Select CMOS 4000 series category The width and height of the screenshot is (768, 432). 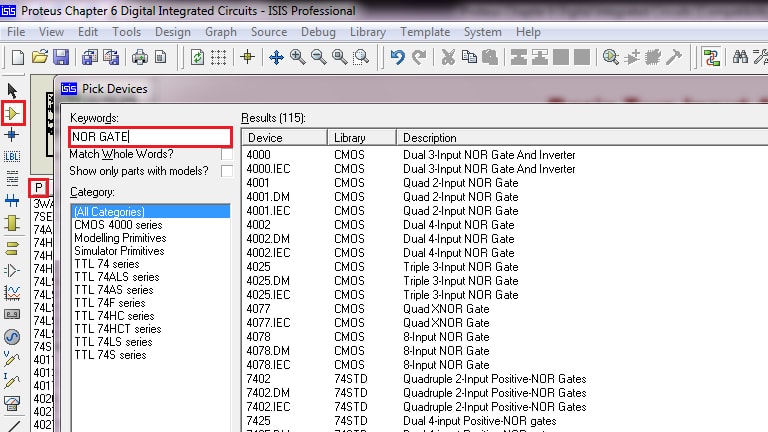[x=118, y=225]
